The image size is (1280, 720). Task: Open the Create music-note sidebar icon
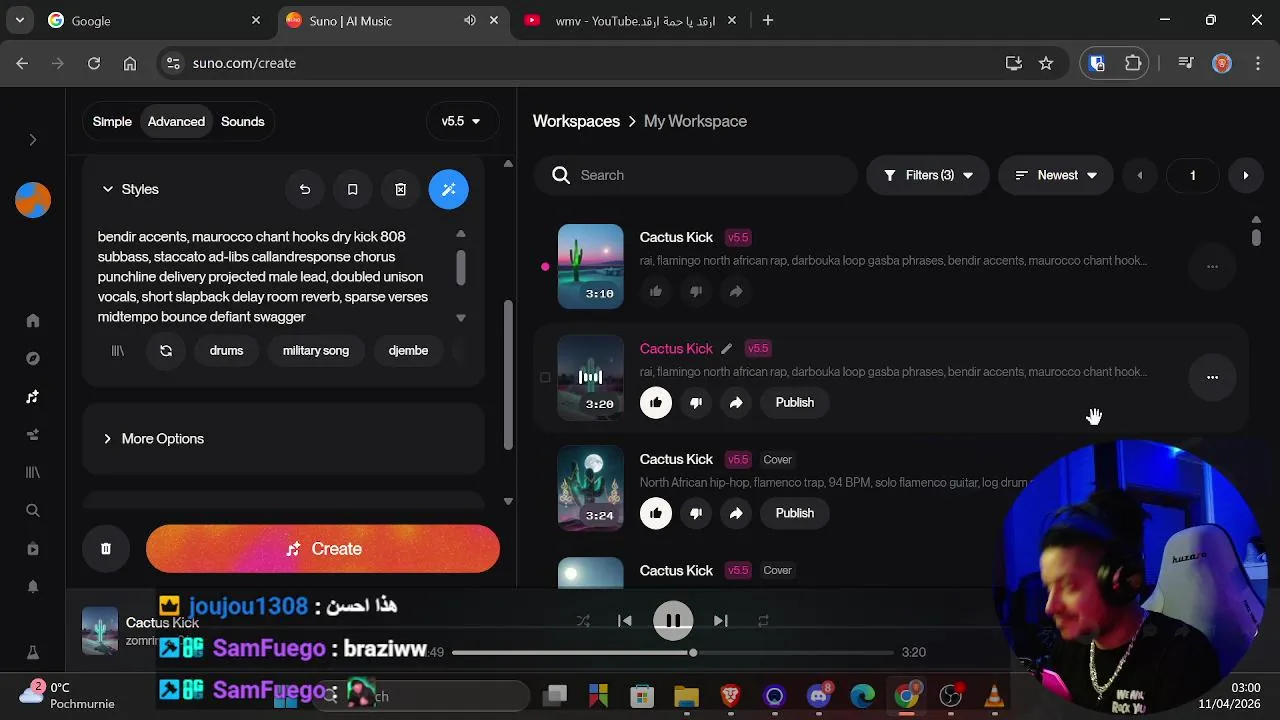click(x=32, y=397)
